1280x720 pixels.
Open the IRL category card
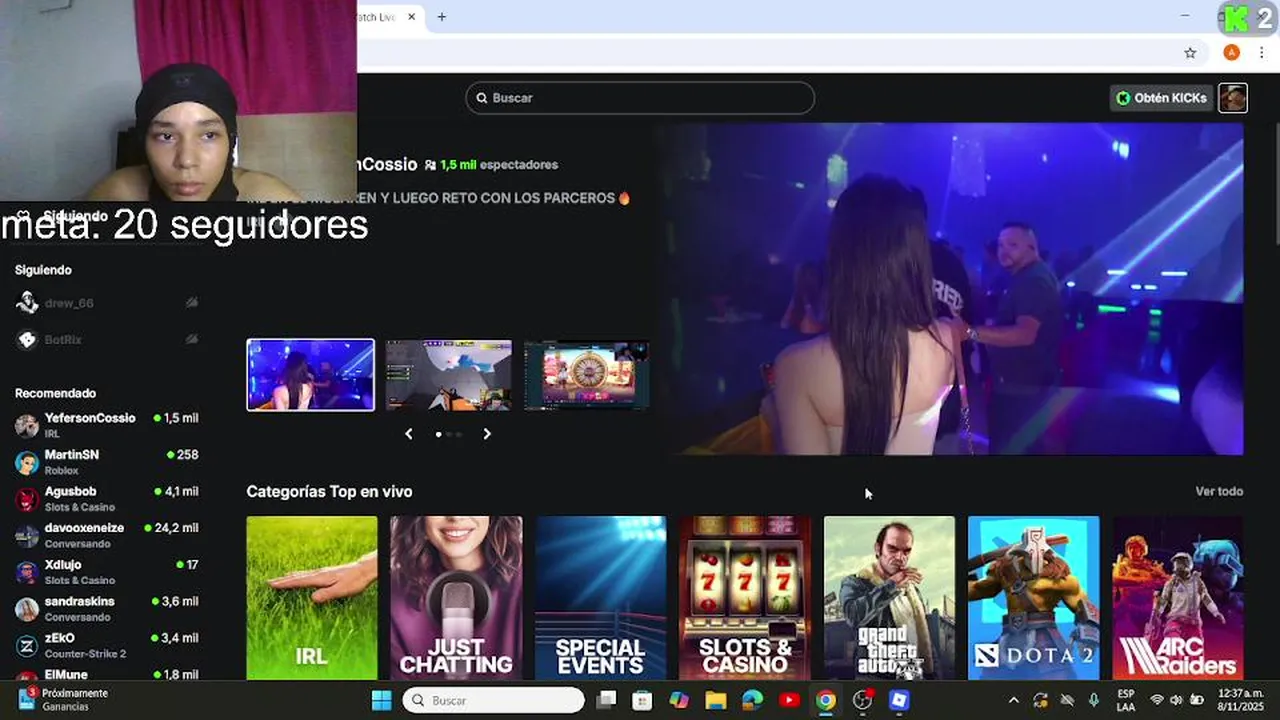312,598
